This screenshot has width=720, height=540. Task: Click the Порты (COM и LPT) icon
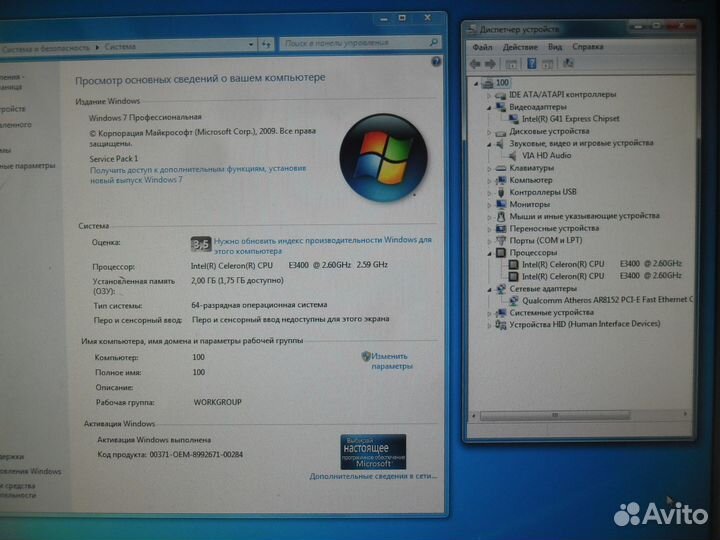tap(501, 241)
